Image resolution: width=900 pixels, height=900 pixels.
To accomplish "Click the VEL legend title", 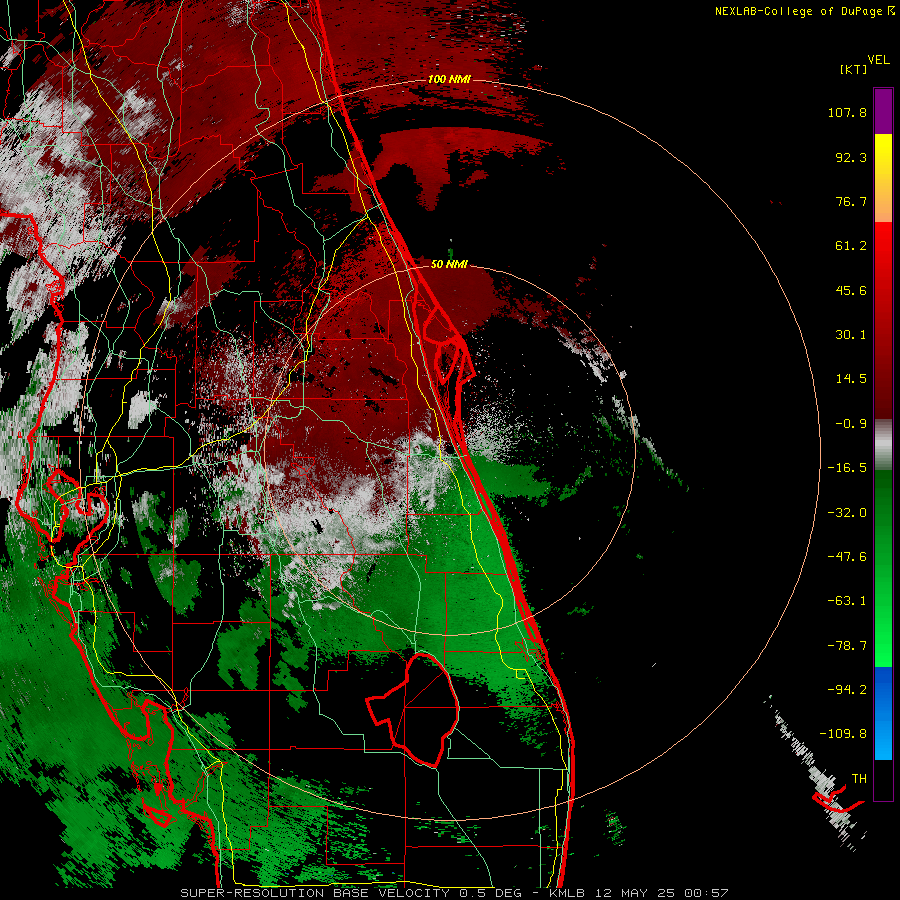I will pyautogui.click(x=878, y=60).
